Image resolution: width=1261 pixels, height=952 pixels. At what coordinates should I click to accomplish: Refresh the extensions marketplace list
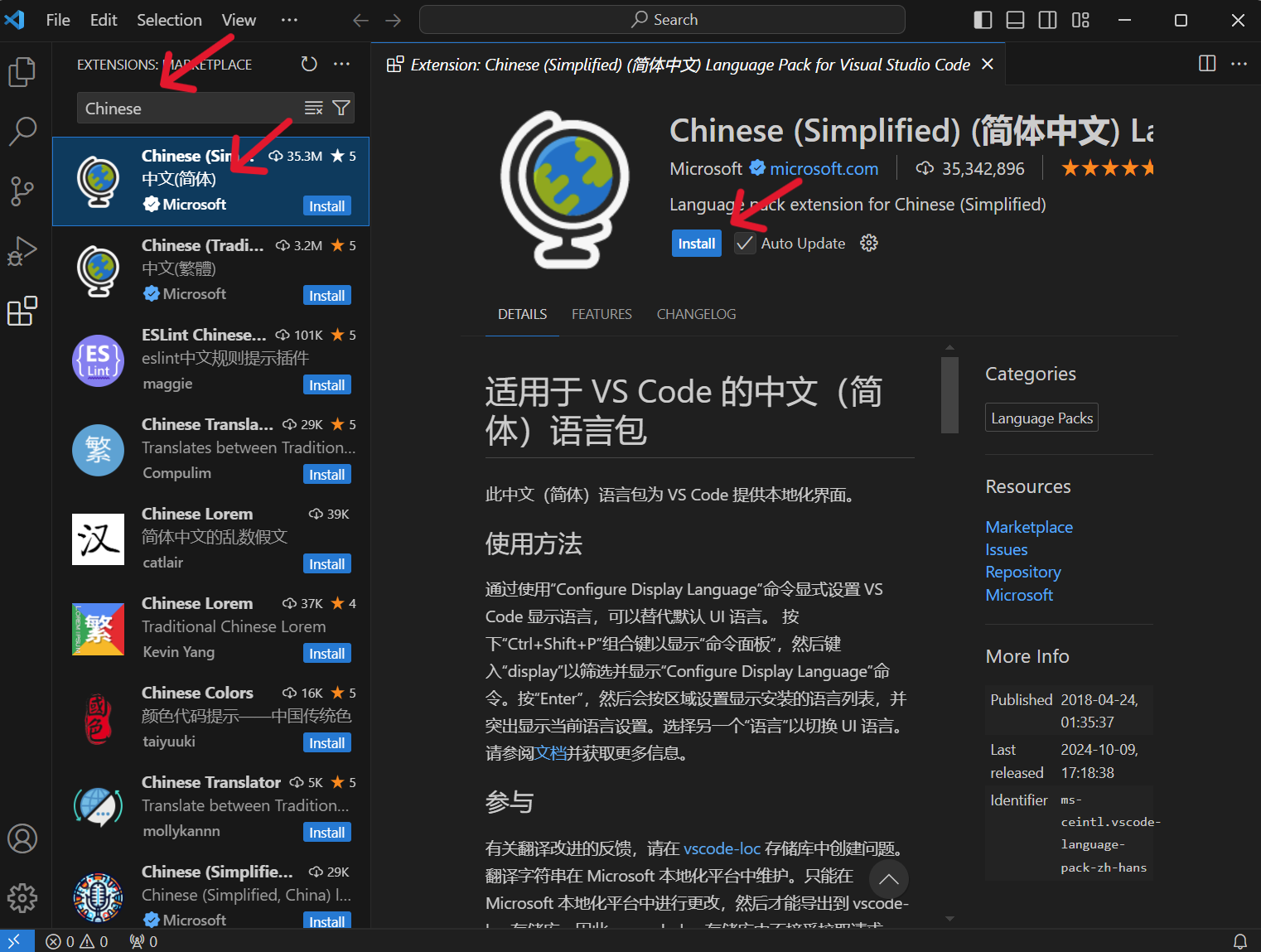pyautogui.click(x=309, y=64)
